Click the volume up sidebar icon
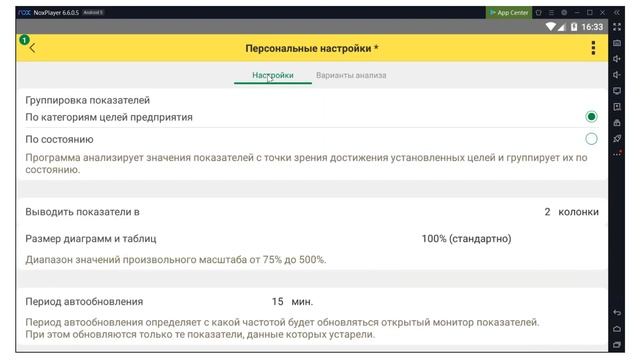640x360 pixels. click(x=617, y=59)
